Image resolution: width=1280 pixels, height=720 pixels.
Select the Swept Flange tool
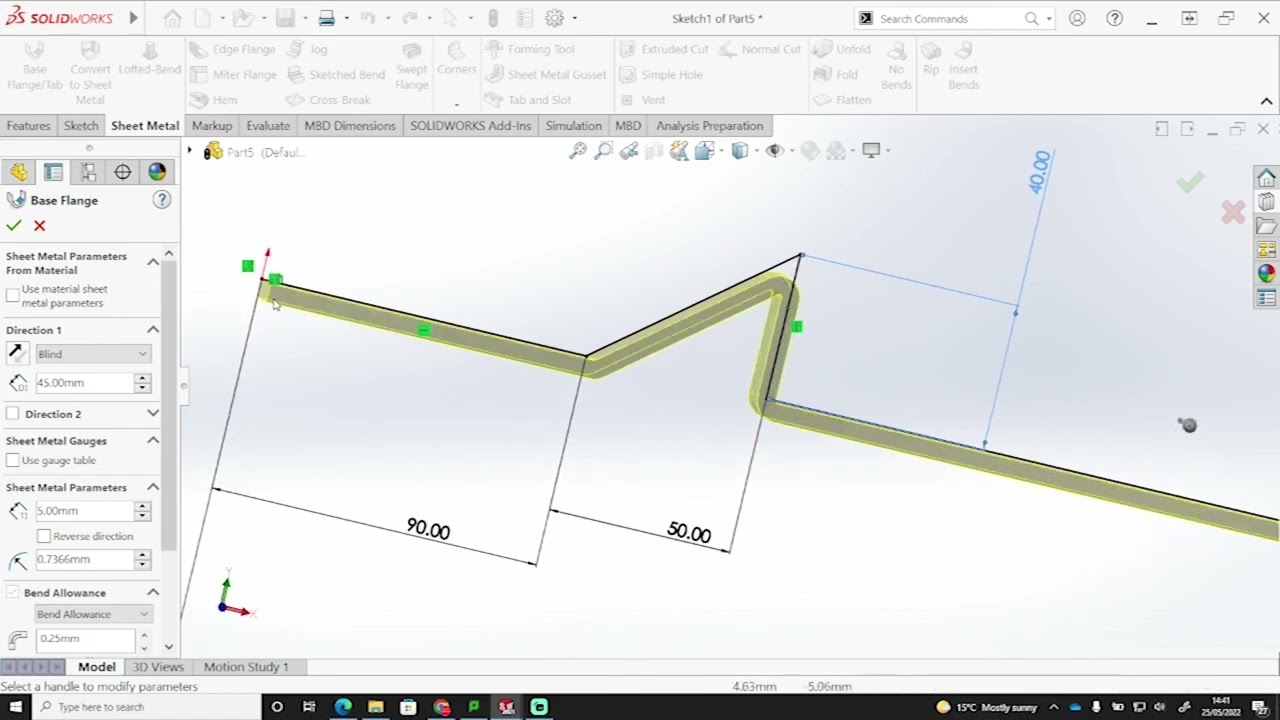[x=411, y=67]
